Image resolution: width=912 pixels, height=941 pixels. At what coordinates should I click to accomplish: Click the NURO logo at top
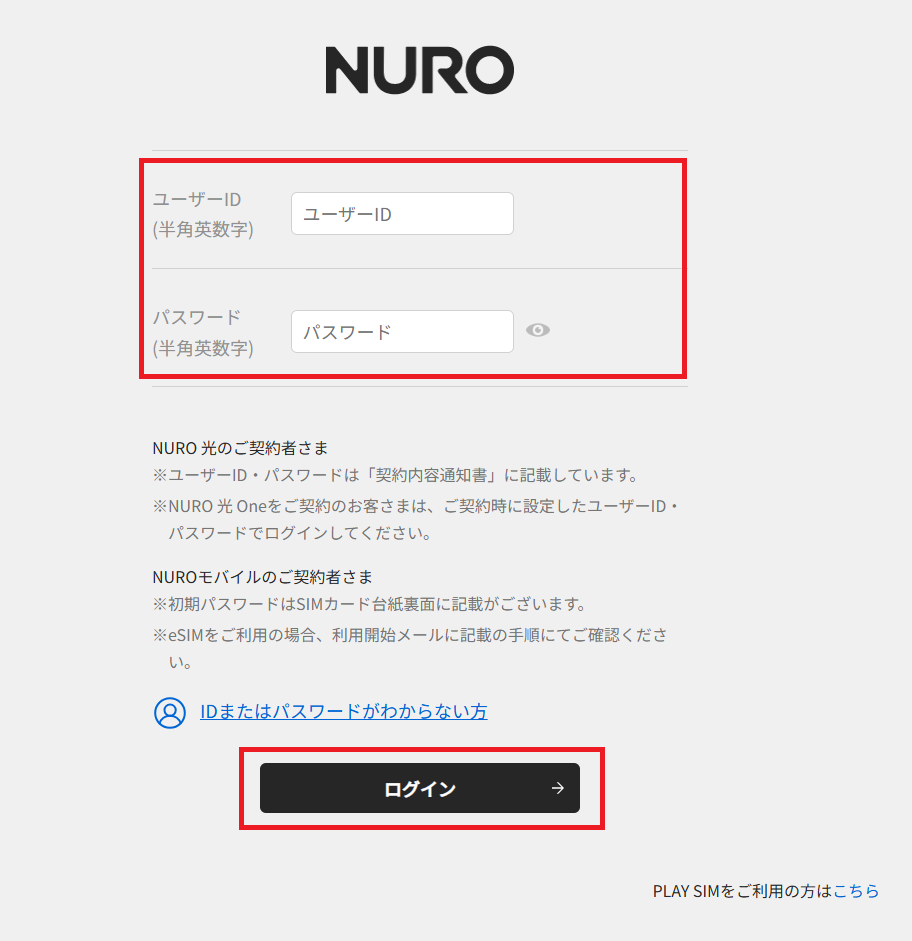pos(419,70)
